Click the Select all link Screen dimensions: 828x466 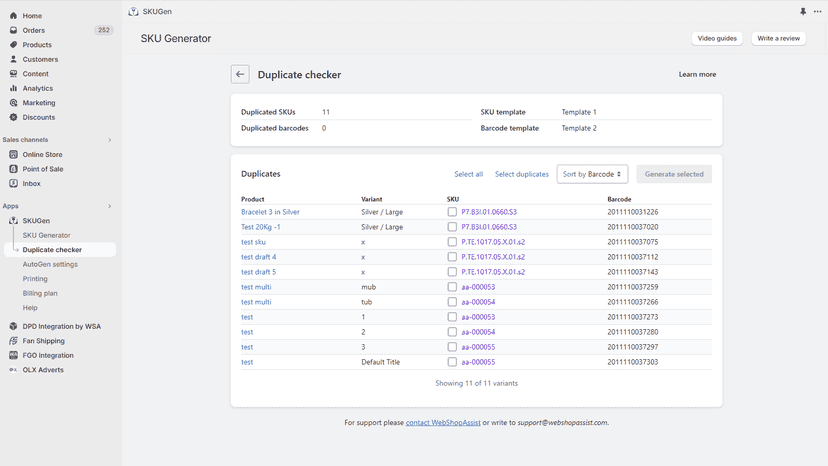468,174
